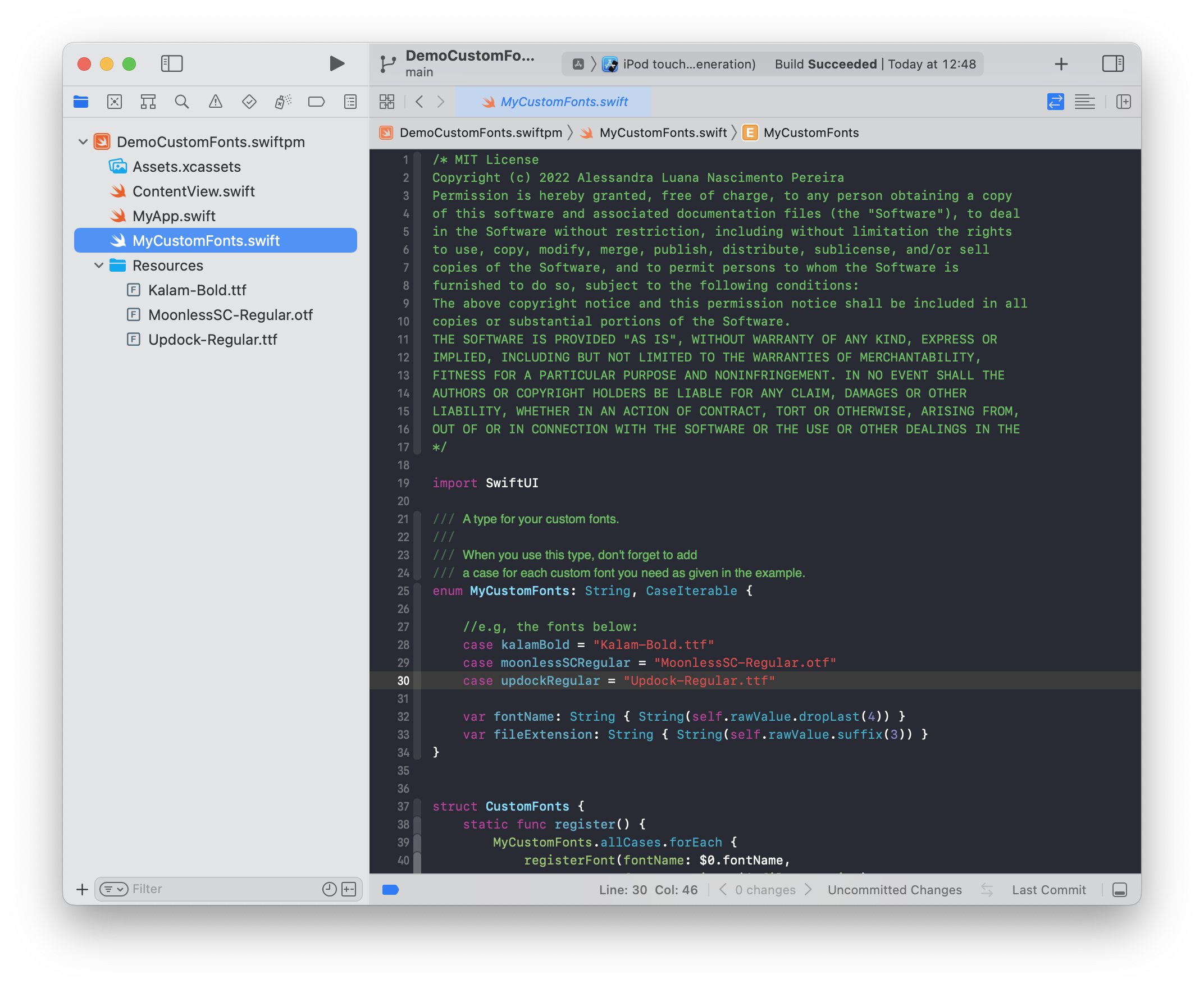Click the navigator Filter field
This screenshot has width=1204, height=988.
coord(222,889)
